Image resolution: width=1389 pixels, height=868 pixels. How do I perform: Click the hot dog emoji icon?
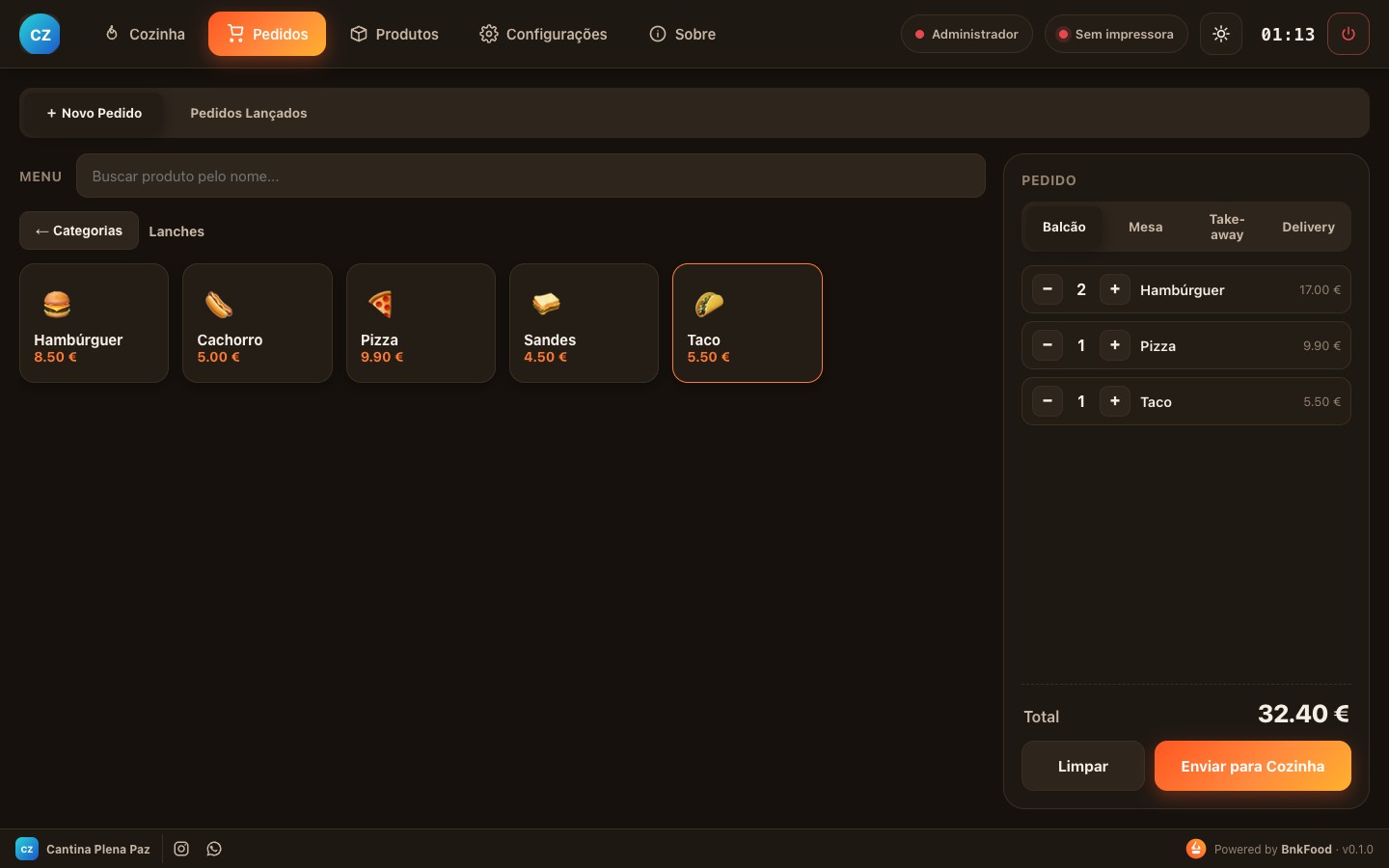(x=219, y=305)
